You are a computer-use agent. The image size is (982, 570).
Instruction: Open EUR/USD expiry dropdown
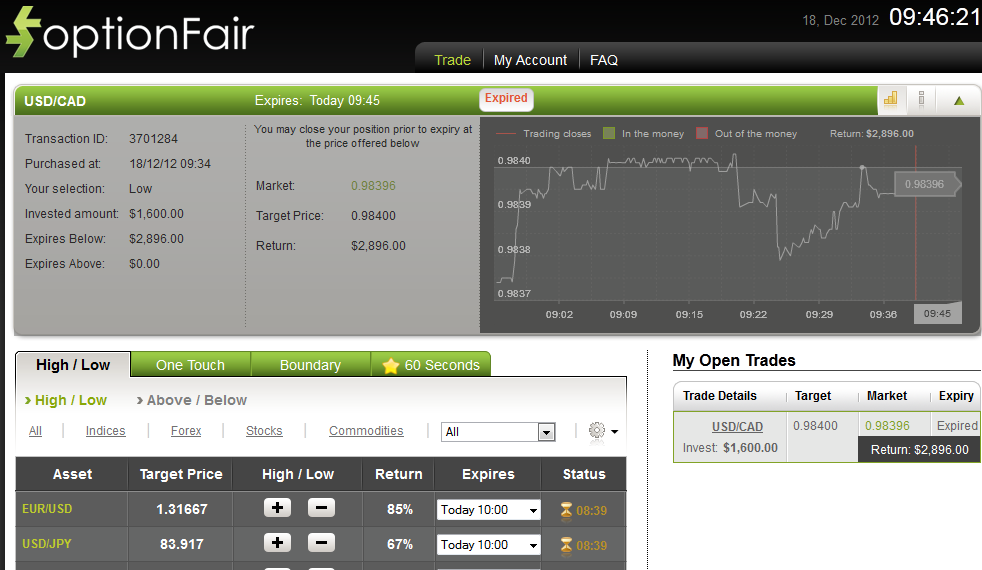488,510
